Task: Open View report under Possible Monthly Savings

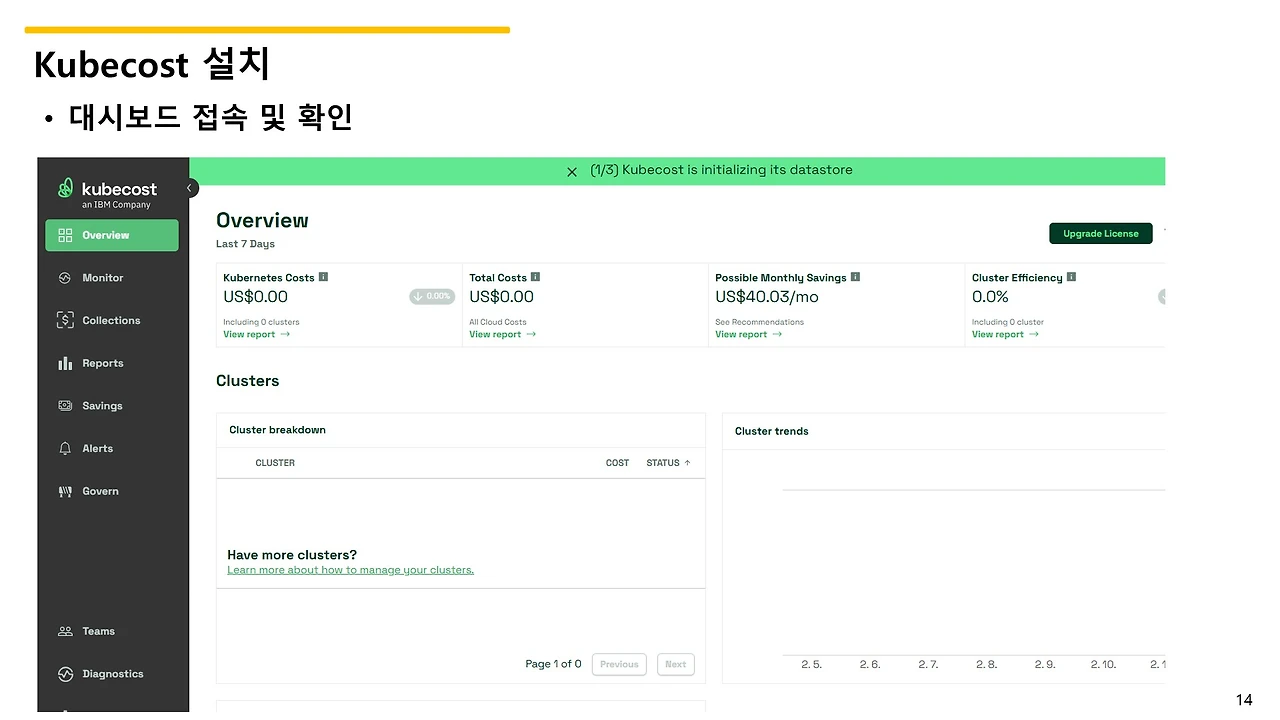Action: (749, 335)
